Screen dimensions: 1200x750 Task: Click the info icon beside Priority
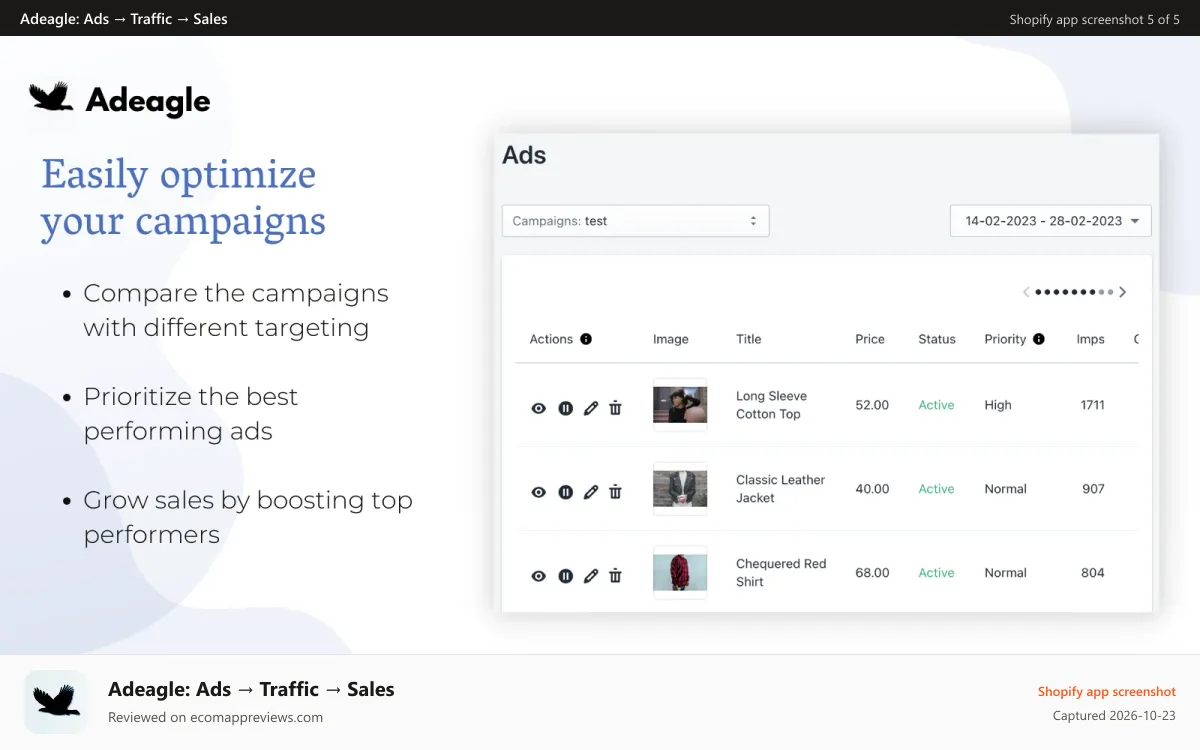[1039, 339]
